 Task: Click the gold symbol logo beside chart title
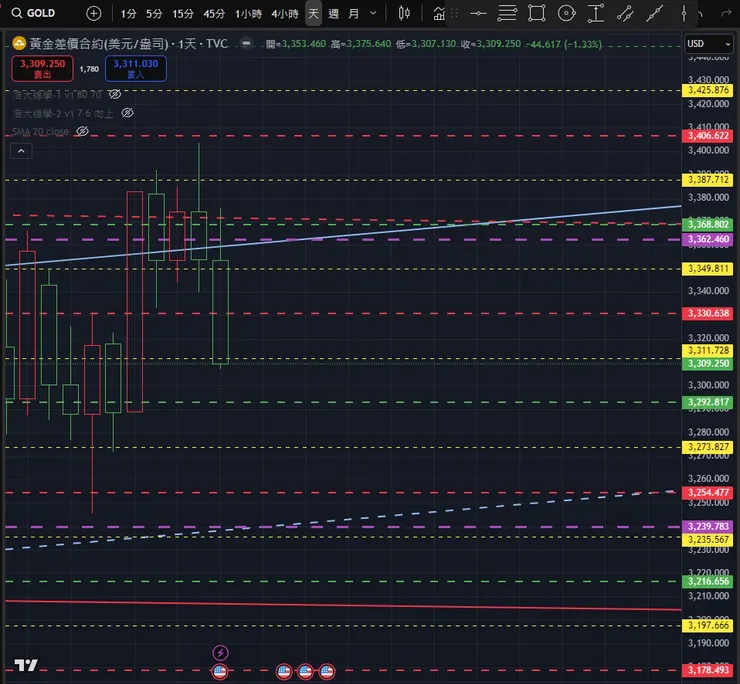19,44
